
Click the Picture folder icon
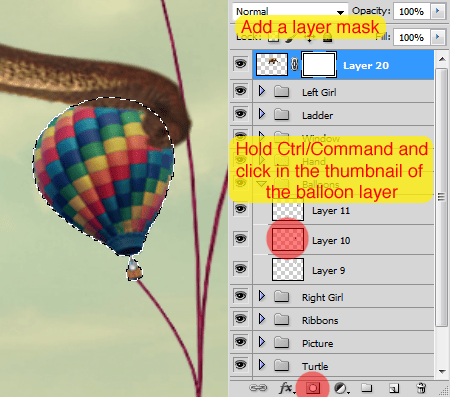281,342
